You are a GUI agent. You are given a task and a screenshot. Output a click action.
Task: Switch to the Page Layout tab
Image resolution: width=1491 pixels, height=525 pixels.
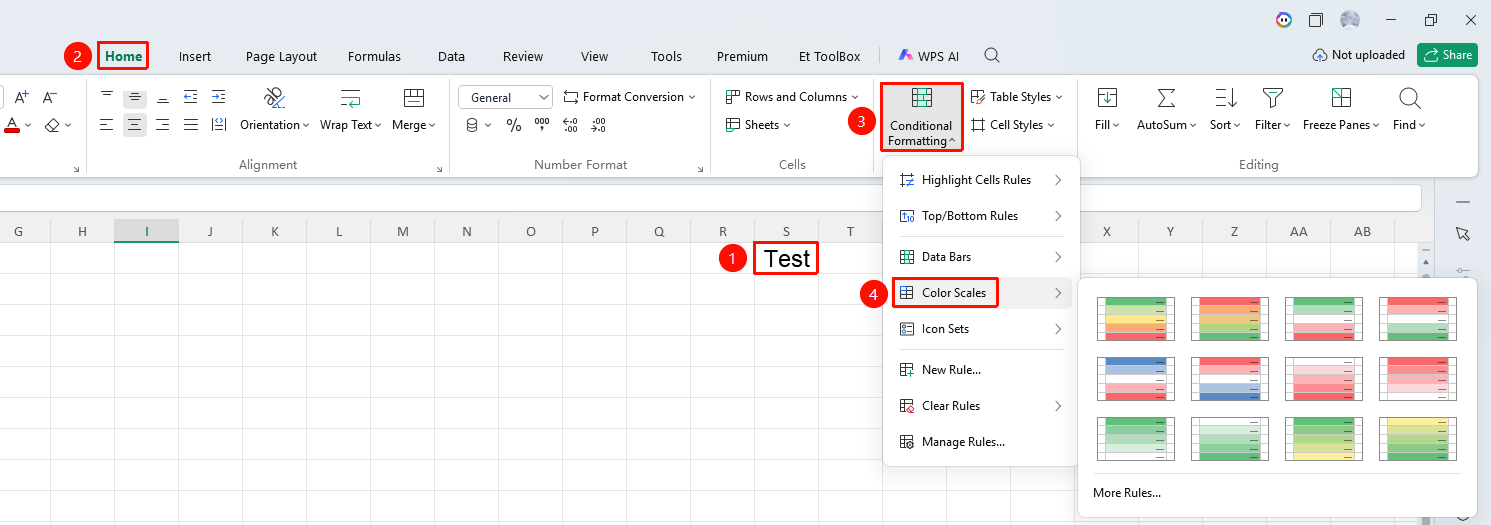(281, 56)
